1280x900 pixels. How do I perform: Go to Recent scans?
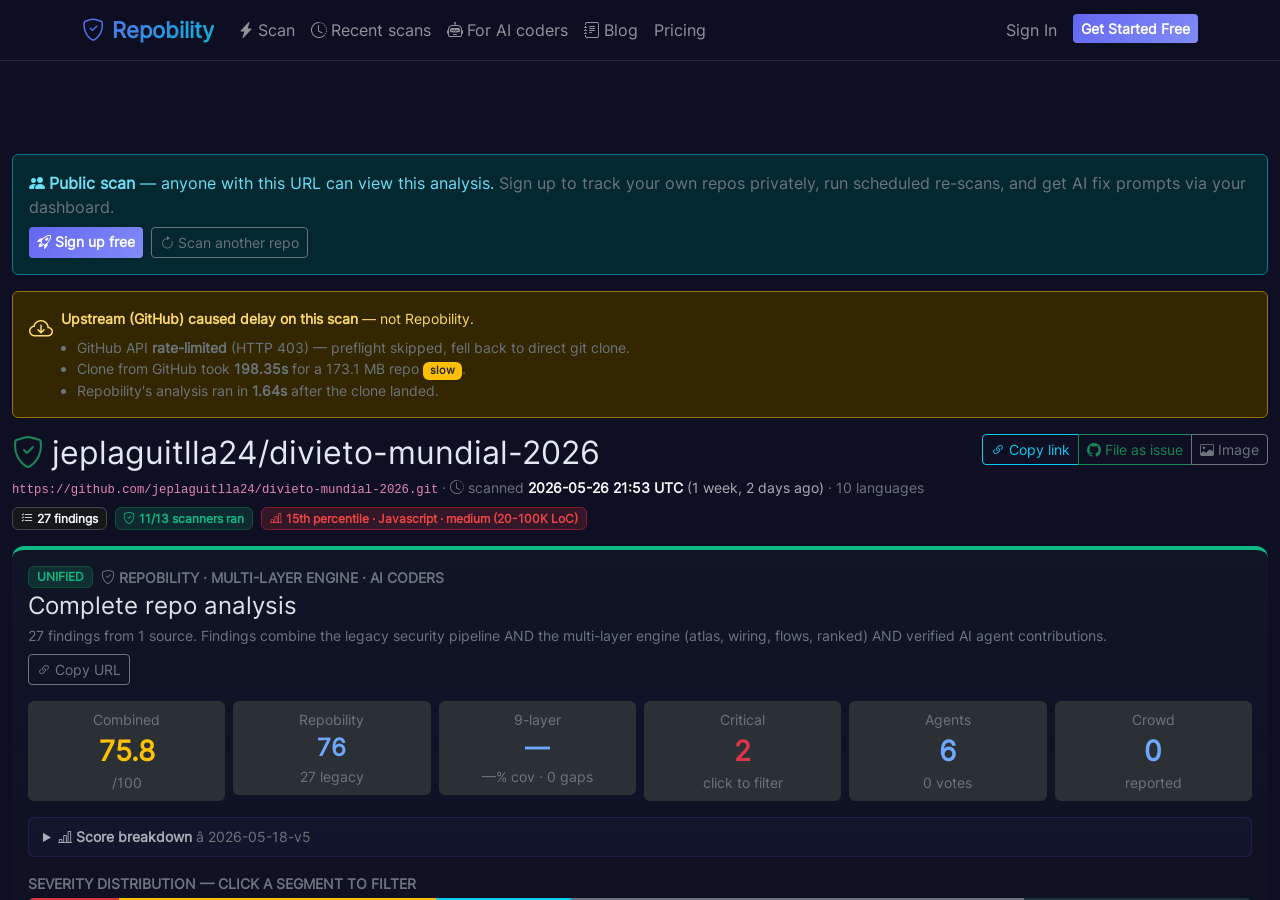(x=371, y=30)
